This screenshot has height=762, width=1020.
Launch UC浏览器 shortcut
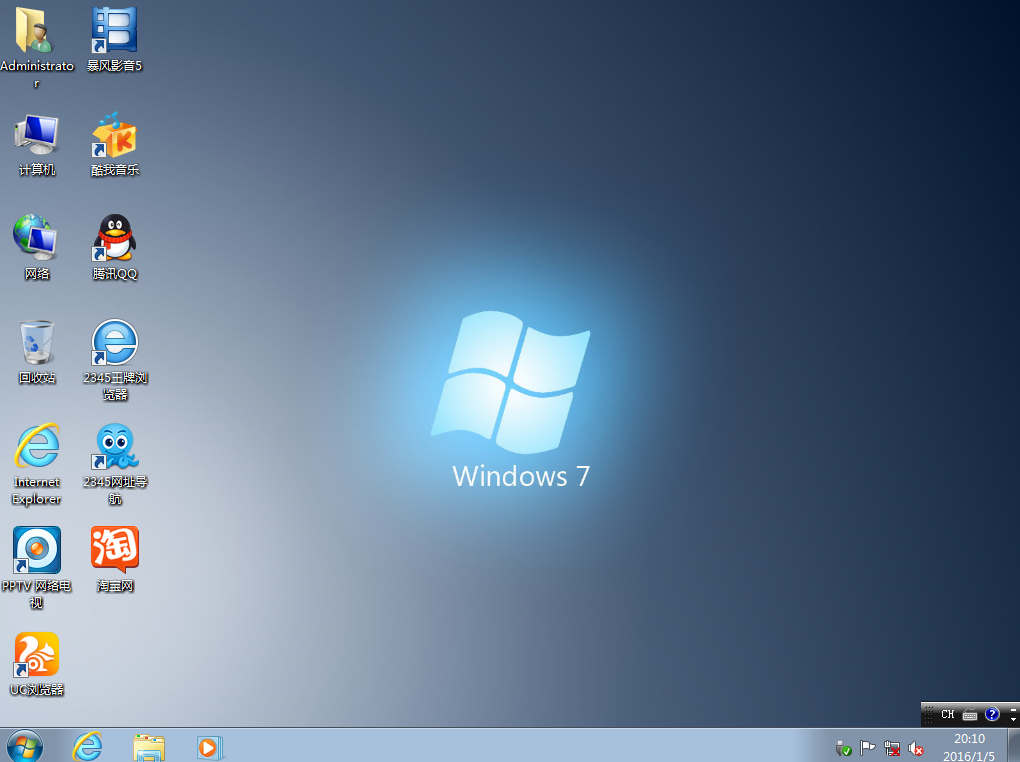click(36, 664)
